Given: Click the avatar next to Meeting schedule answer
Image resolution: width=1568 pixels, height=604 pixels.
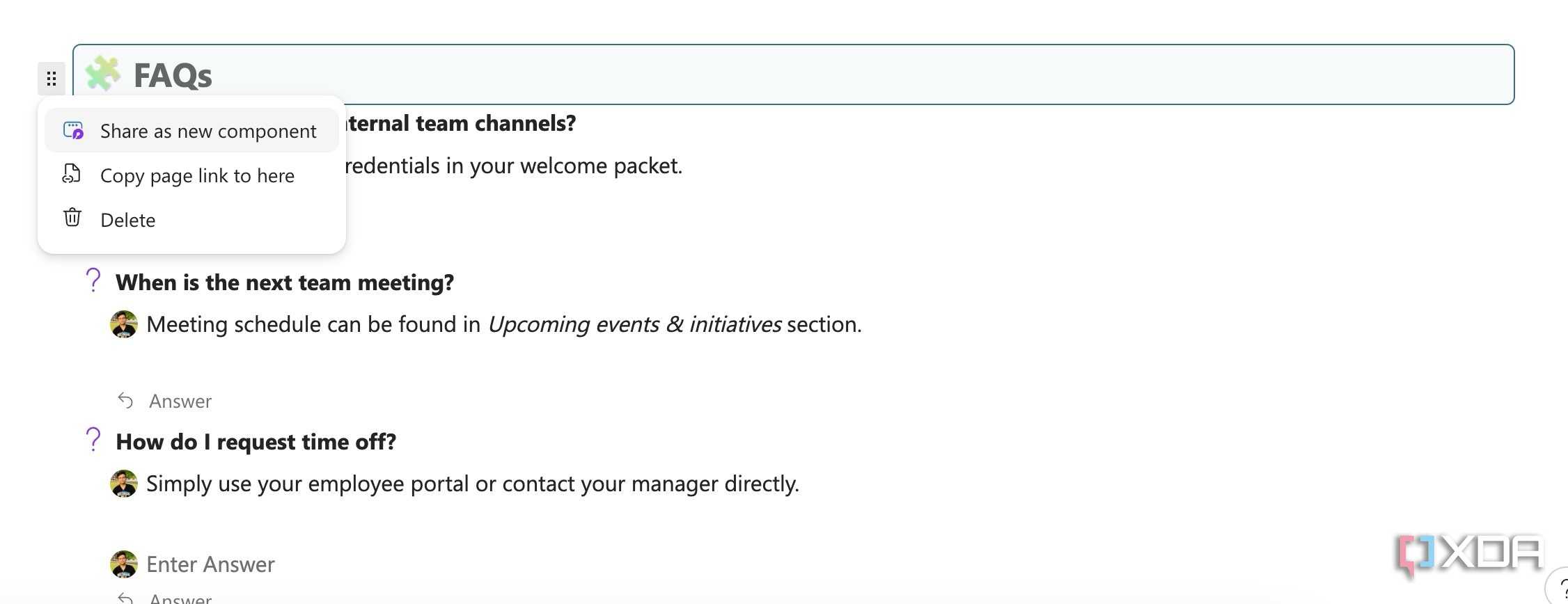Looking at the screenshot, I should click(x=124, y=324).
